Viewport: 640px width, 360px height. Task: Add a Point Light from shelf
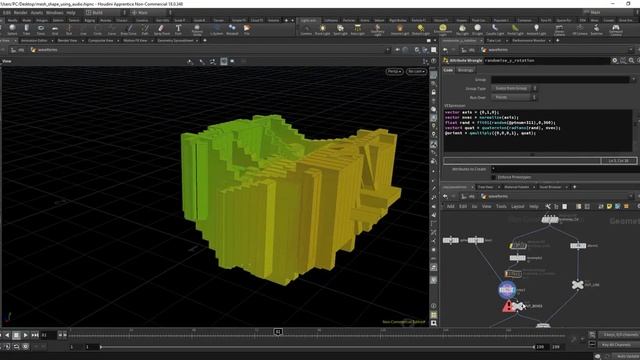click(322, 29)
